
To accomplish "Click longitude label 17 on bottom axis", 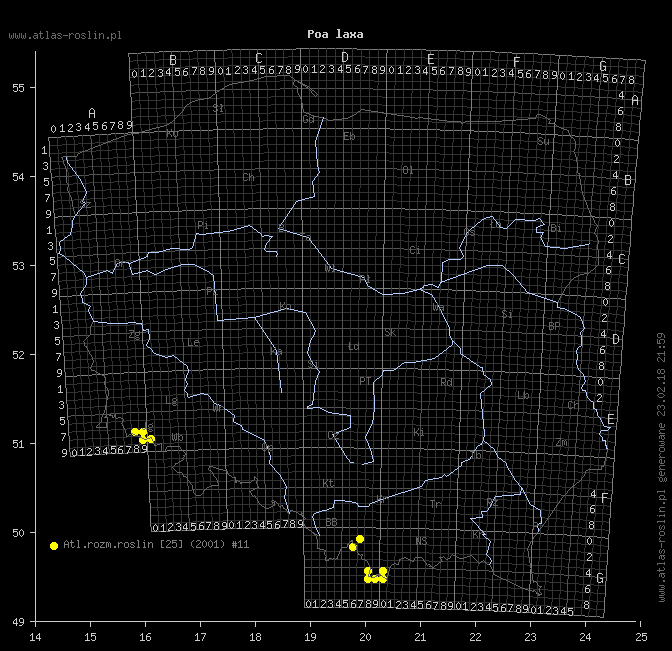I will click(200, 637).
